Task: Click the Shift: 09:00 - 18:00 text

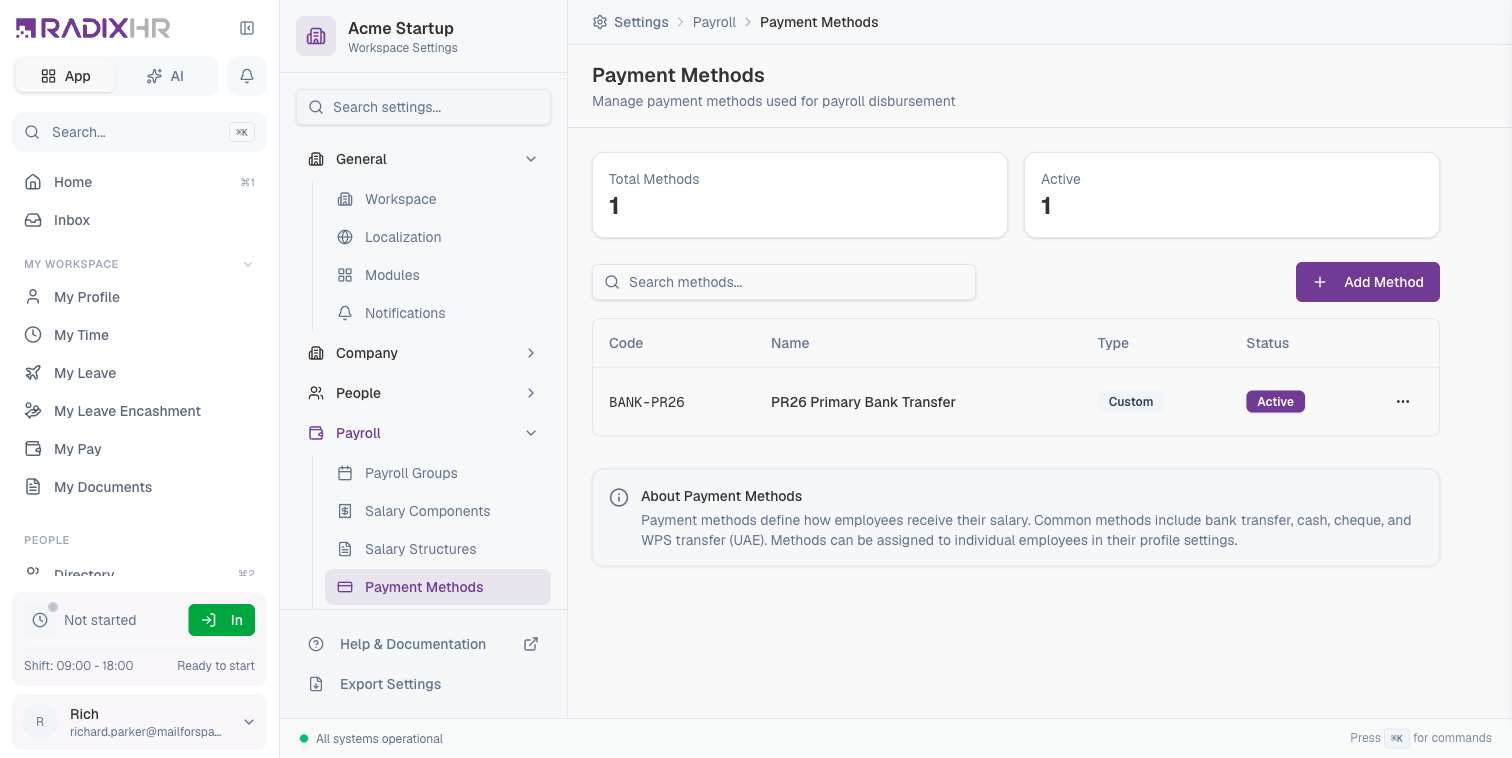Action: pos(79,666)
